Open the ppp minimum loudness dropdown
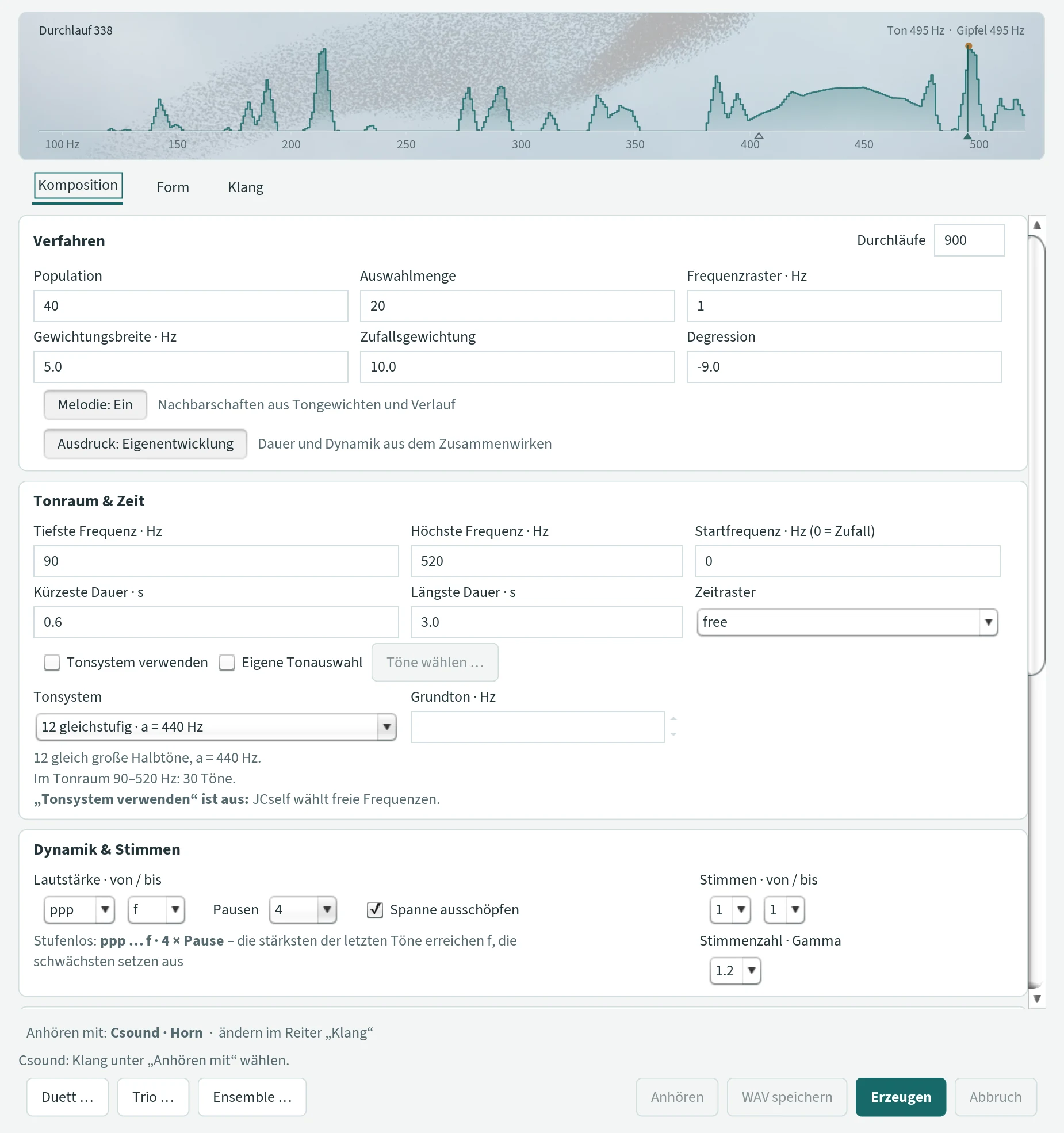The width and height of the screenshot is (1064, 1133). coord(79,910)
